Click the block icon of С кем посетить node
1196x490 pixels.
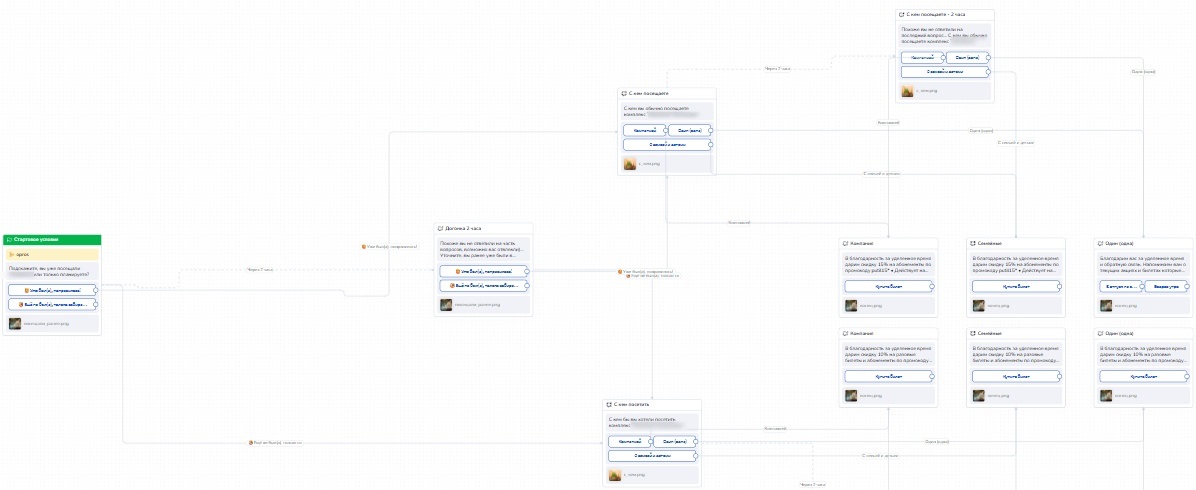click(609, 404)
